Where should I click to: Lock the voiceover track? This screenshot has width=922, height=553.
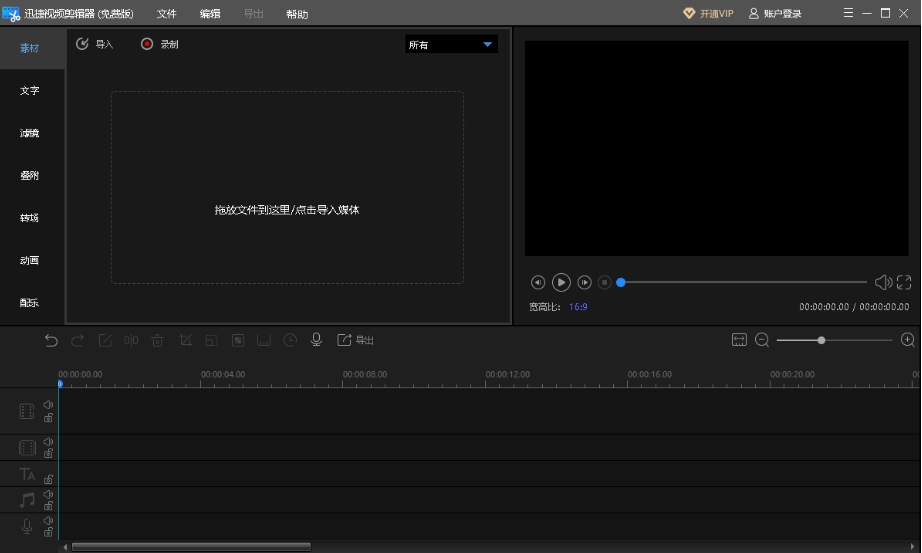click(48, 532)
